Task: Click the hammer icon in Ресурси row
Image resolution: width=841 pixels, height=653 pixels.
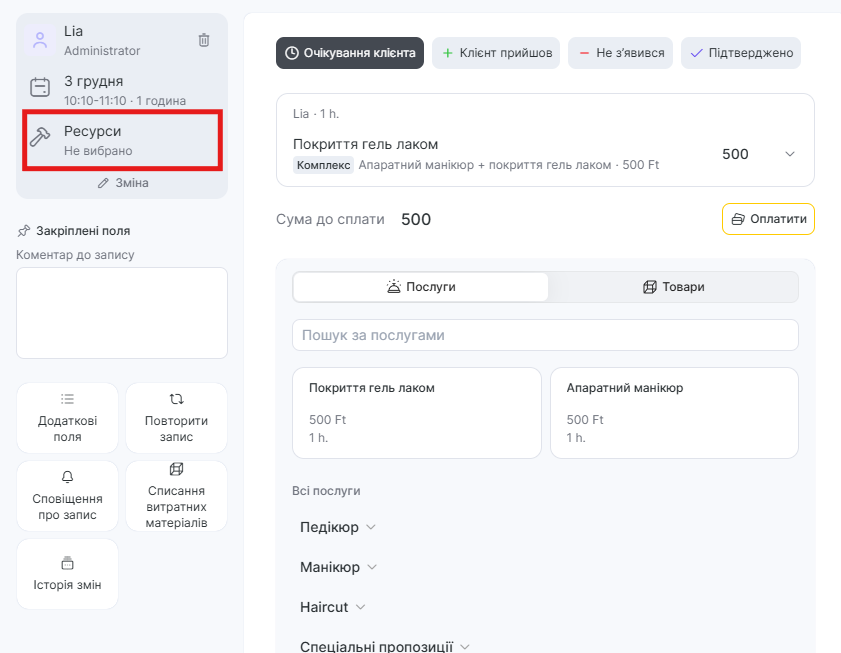Action: click(x=40, y=138)
